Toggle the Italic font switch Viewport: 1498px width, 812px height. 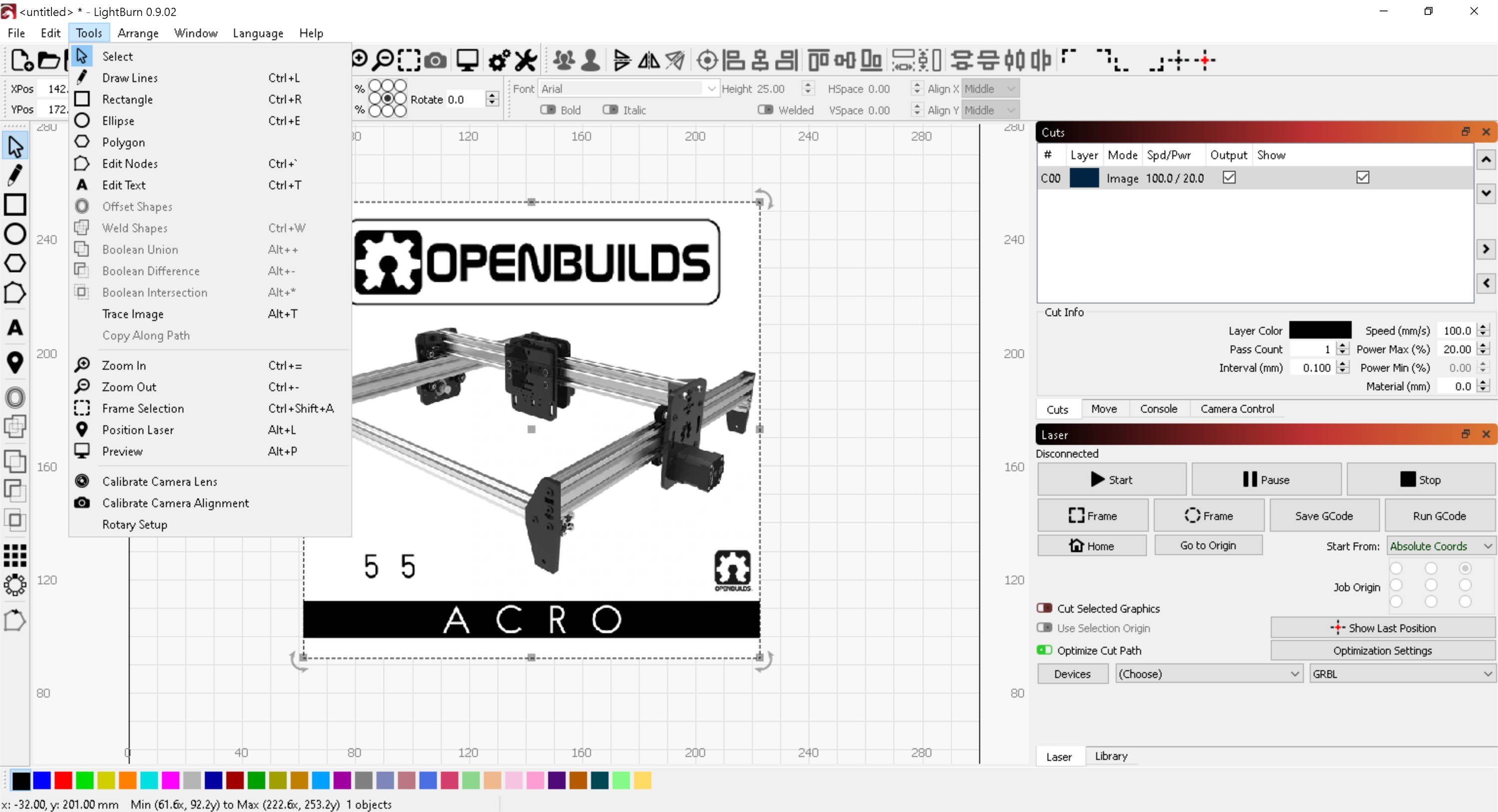(610, 110)
